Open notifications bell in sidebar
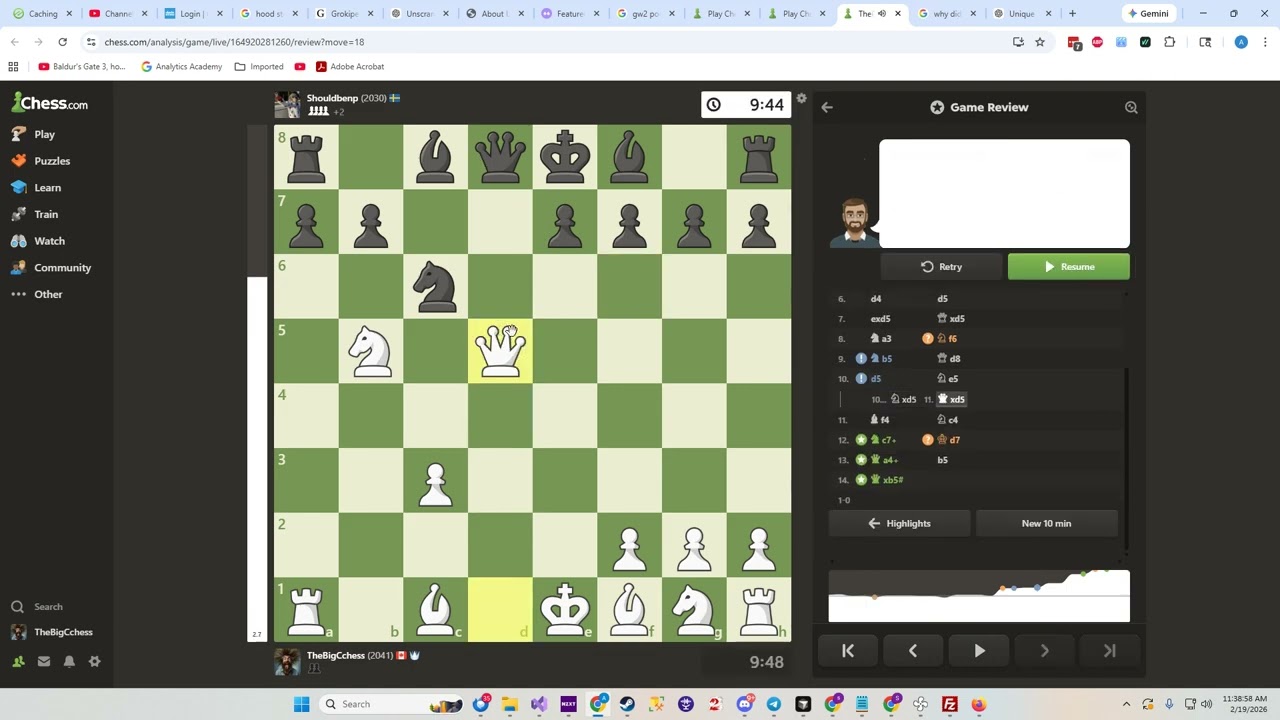 pyautogui.click(x=69, y=661)
